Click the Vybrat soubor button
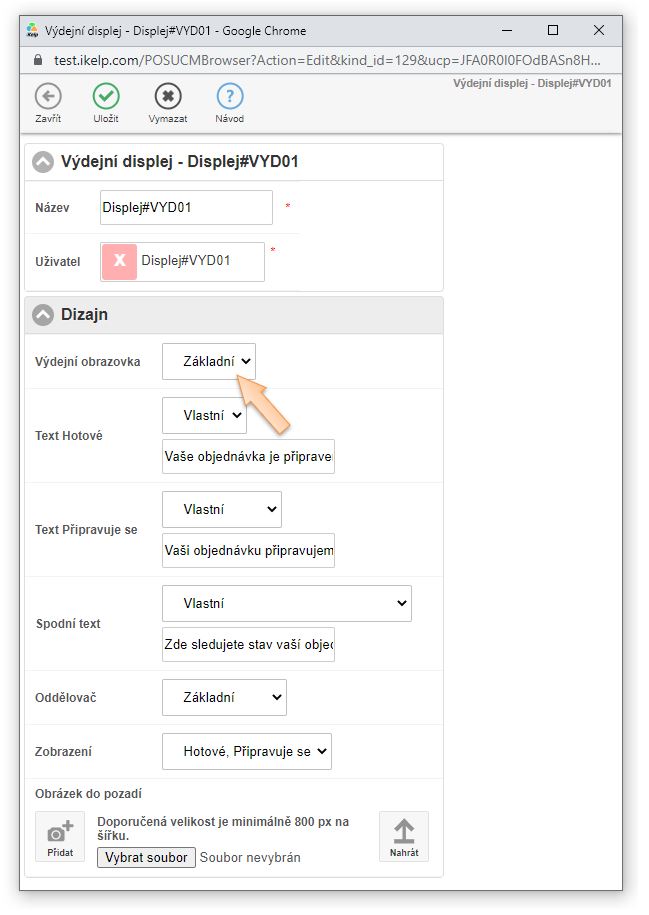Screen dimensions: 649x915 click(146, 857)
